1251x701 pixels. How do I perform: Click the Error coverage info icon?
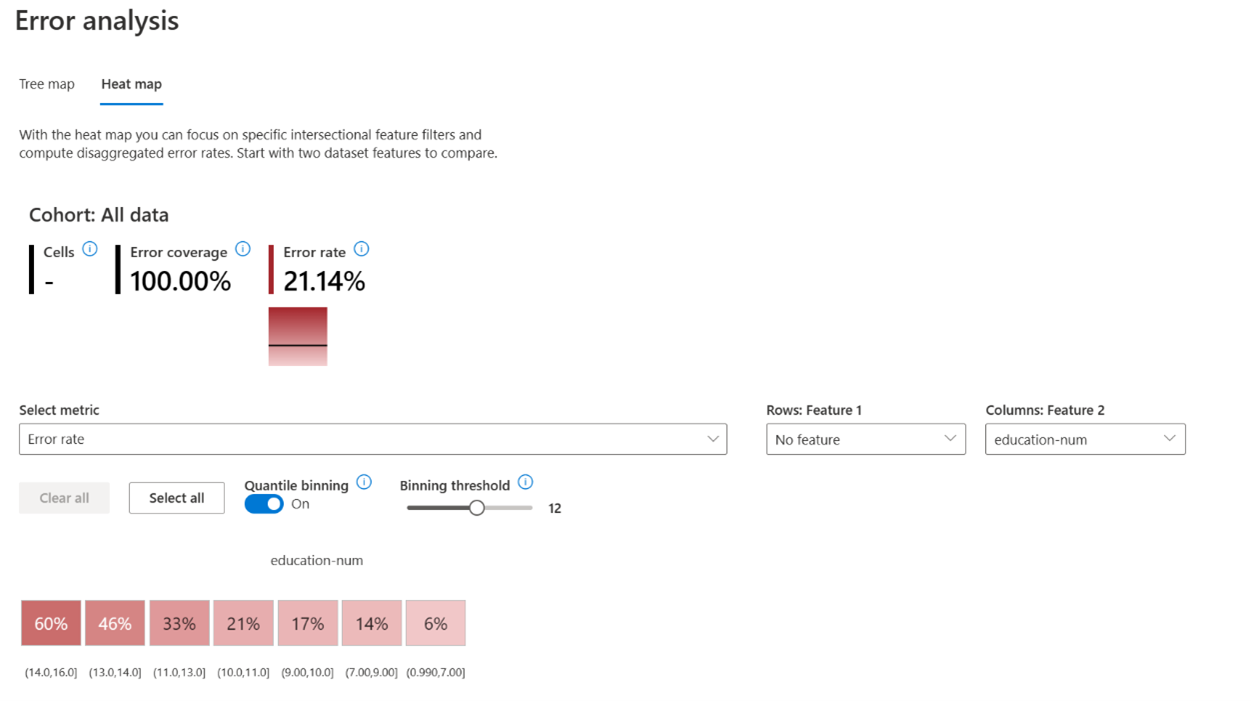pos(242,249)
